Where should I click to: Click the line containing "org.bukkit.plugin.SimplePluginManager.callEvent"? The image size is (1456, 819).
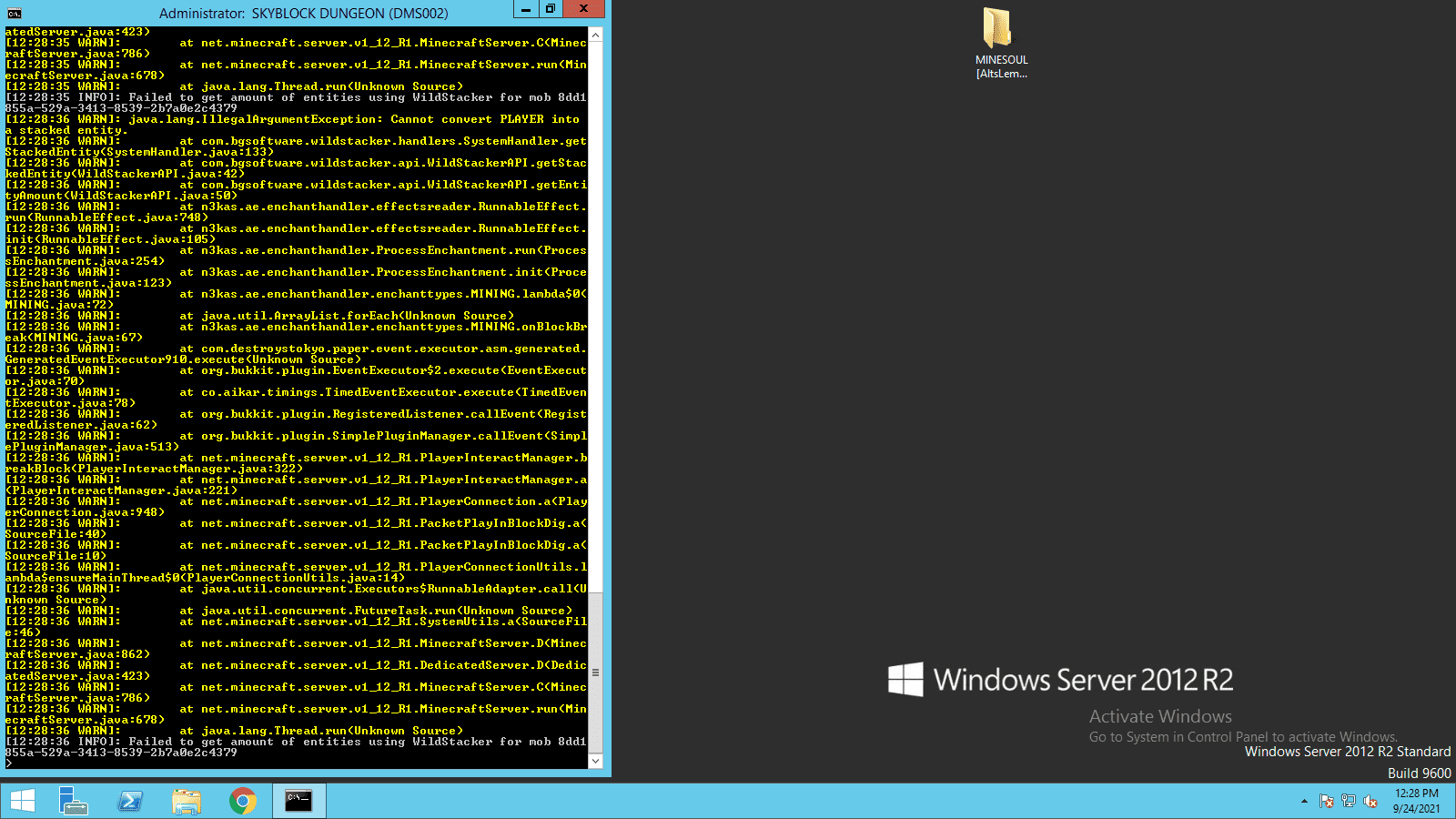[297, 436]
